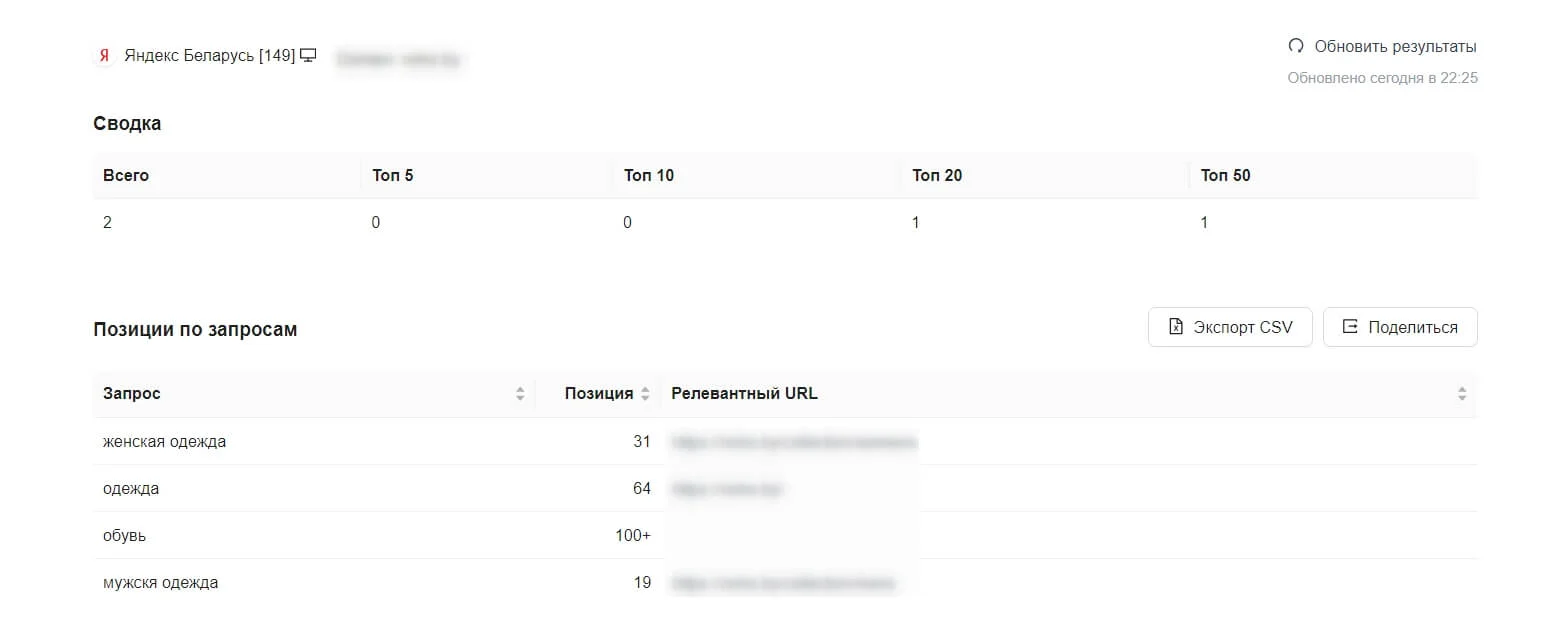This screenshot has width=1551, height=620.
Task: Click the Экспорт CSV button label
Action: pyautogui.click(x=1243, y=327)
